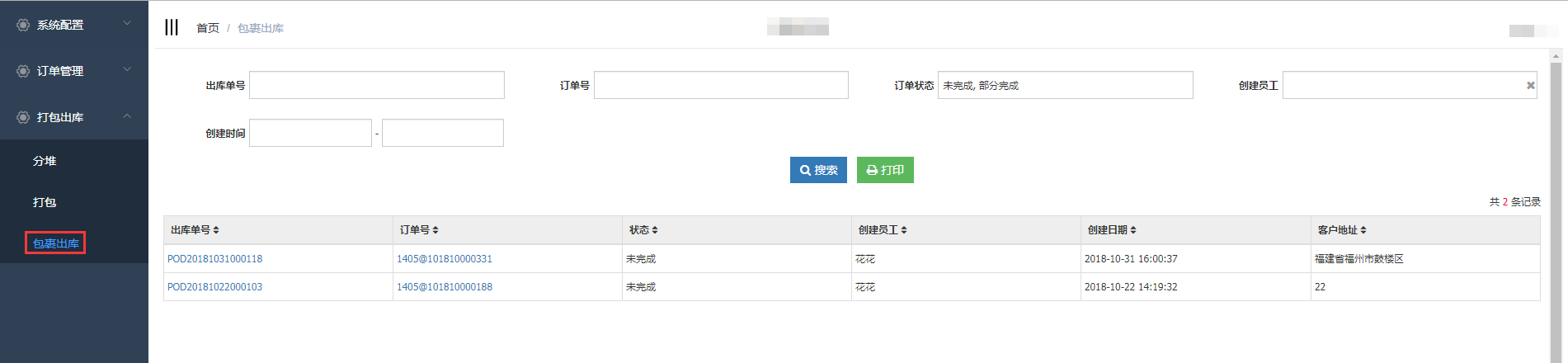Open the 订单状态 dropdown selector
1568x363 pixels.
click(1065, 85)
